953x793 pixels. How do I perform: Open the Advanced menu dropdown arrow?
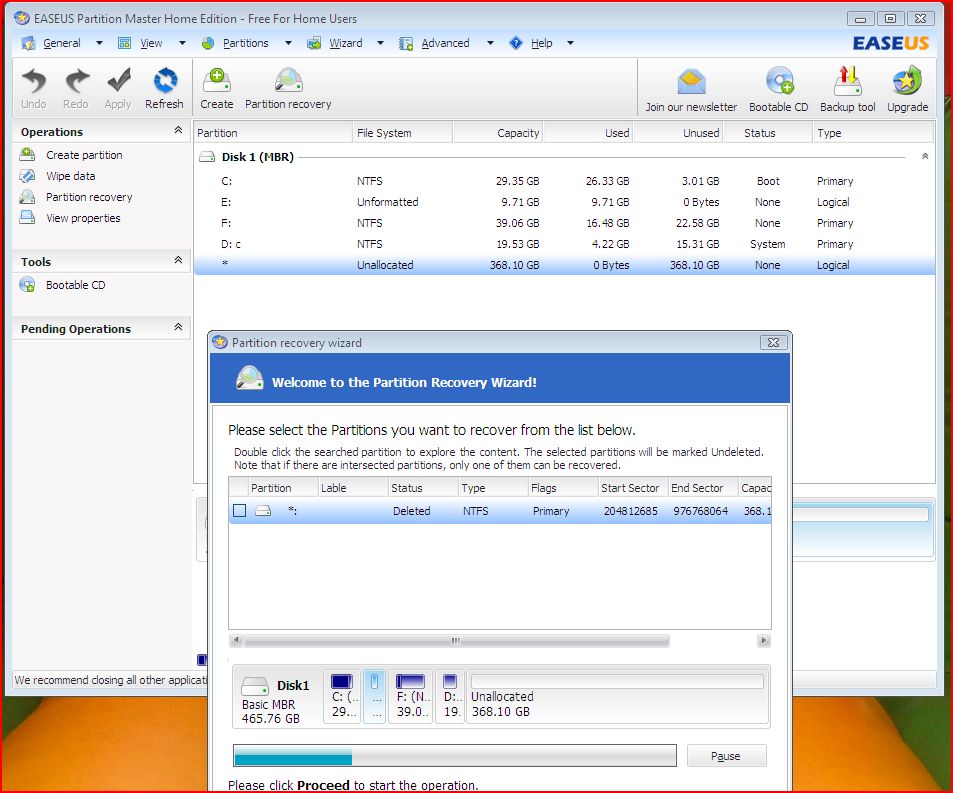[x=490, y=43]
